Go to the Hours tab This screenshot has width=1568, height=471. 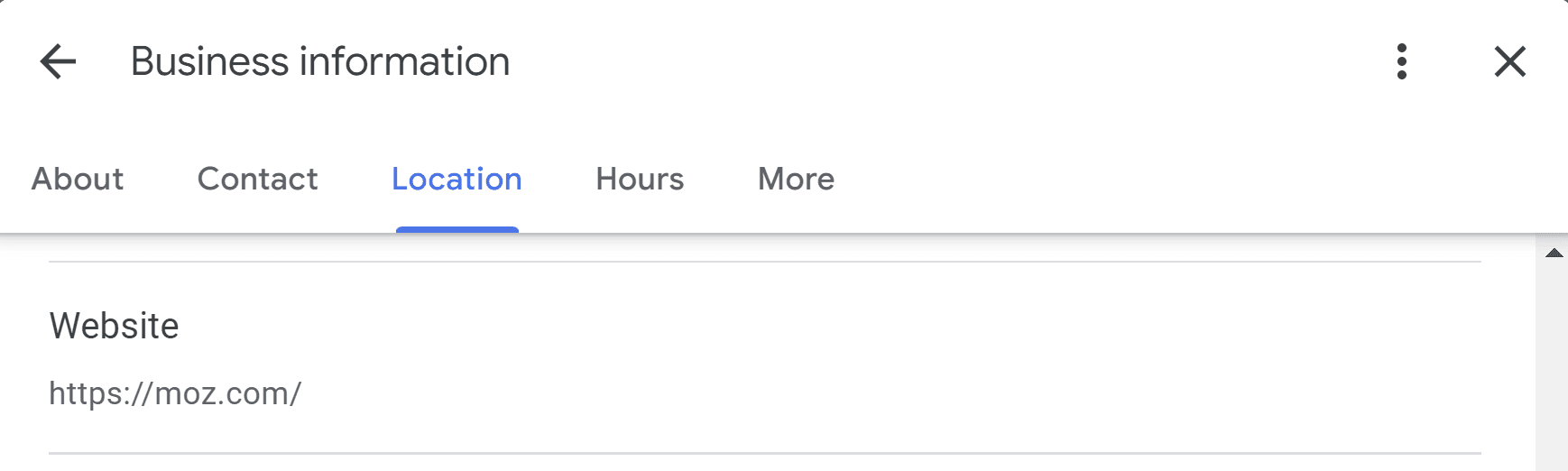tap(640, 179)
